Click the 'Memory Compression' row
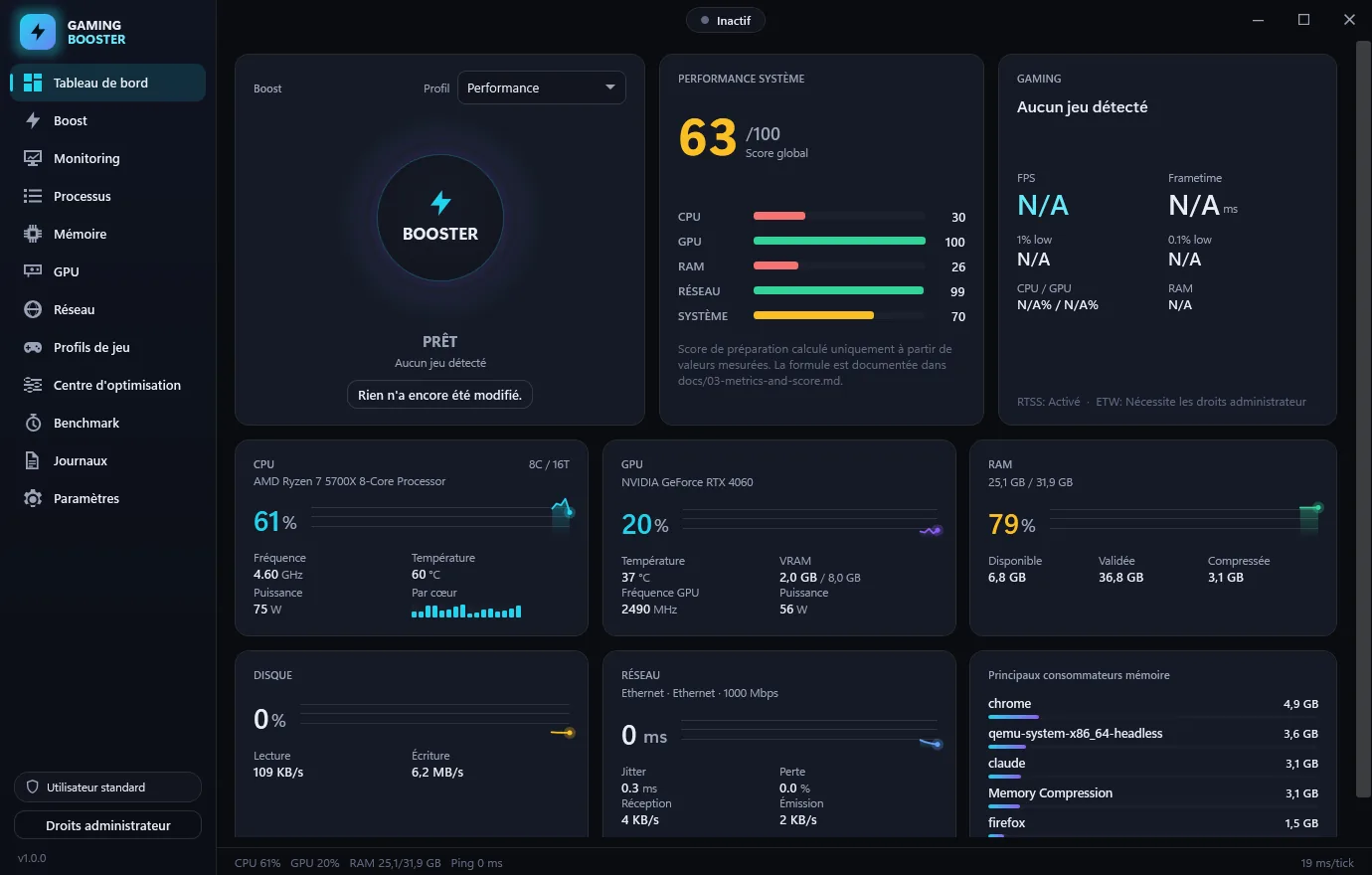Screen dimensions: 1372x875 [x=1153, y=796]
